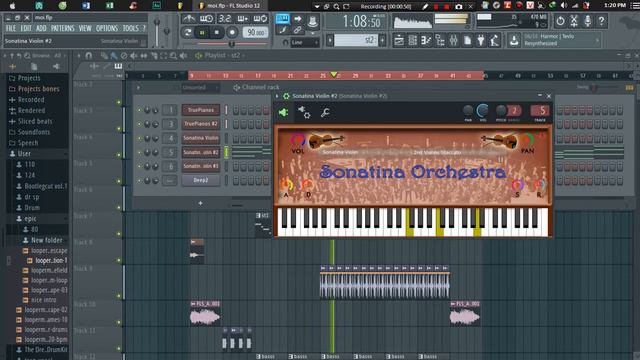Toggle song/pattern mode button
Viewport: 640px width, 360px height.
pos(187,32)
